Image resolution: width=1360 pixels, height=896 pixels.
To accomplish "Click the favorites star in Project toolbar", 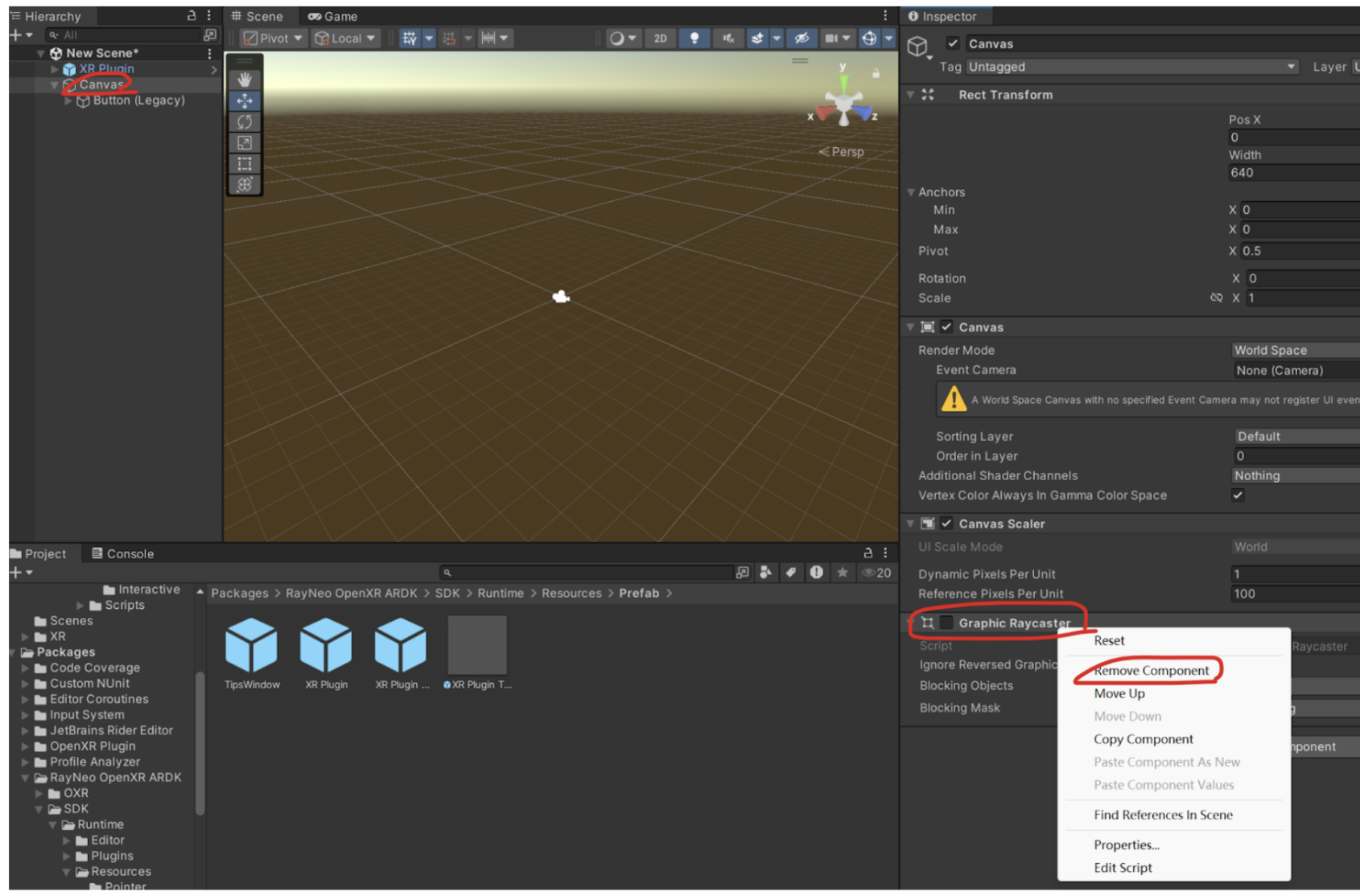I will [843, 572].
